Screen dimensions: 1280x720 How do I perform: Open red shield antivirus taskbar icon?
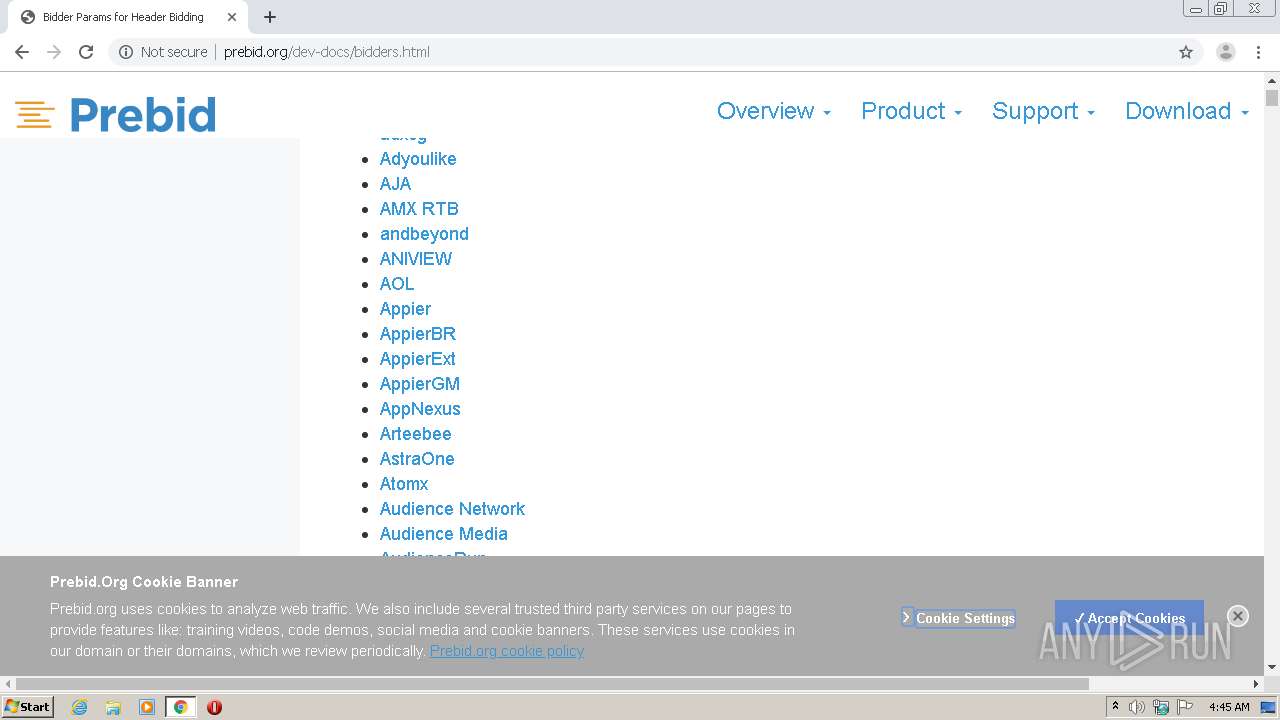click(x=214, y=707)
